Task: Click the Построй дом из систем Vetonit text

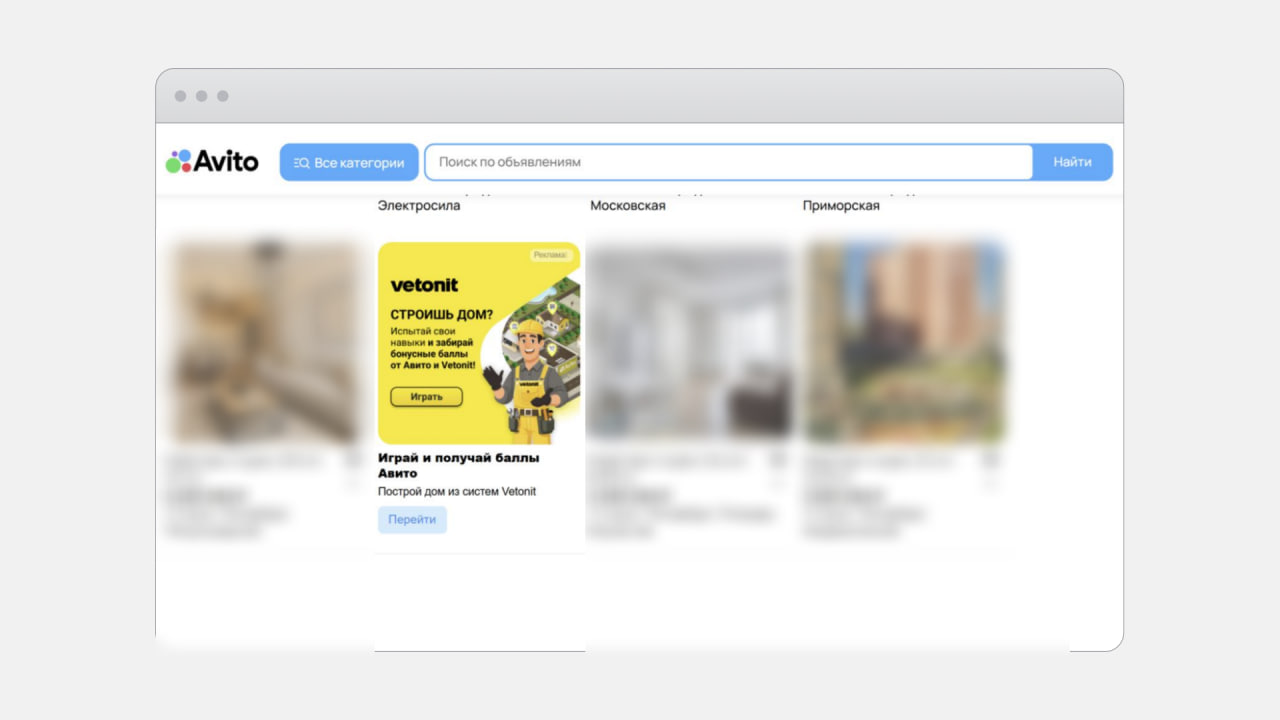Action: [457, 491]
